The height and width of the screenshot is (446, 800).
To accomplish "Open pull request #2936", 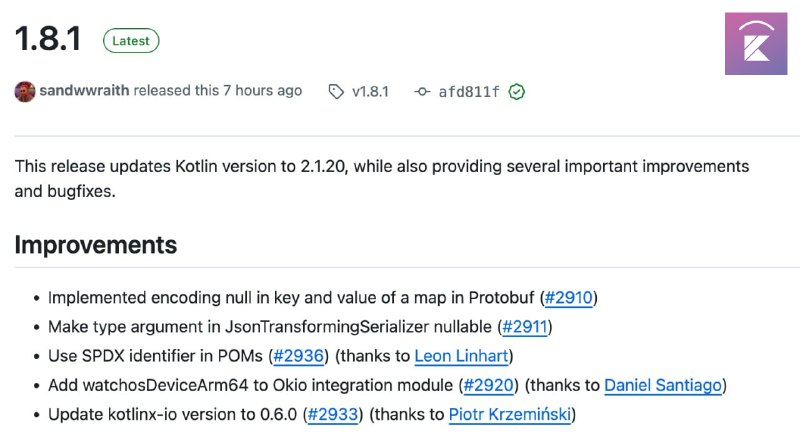I will click(298, 356).
